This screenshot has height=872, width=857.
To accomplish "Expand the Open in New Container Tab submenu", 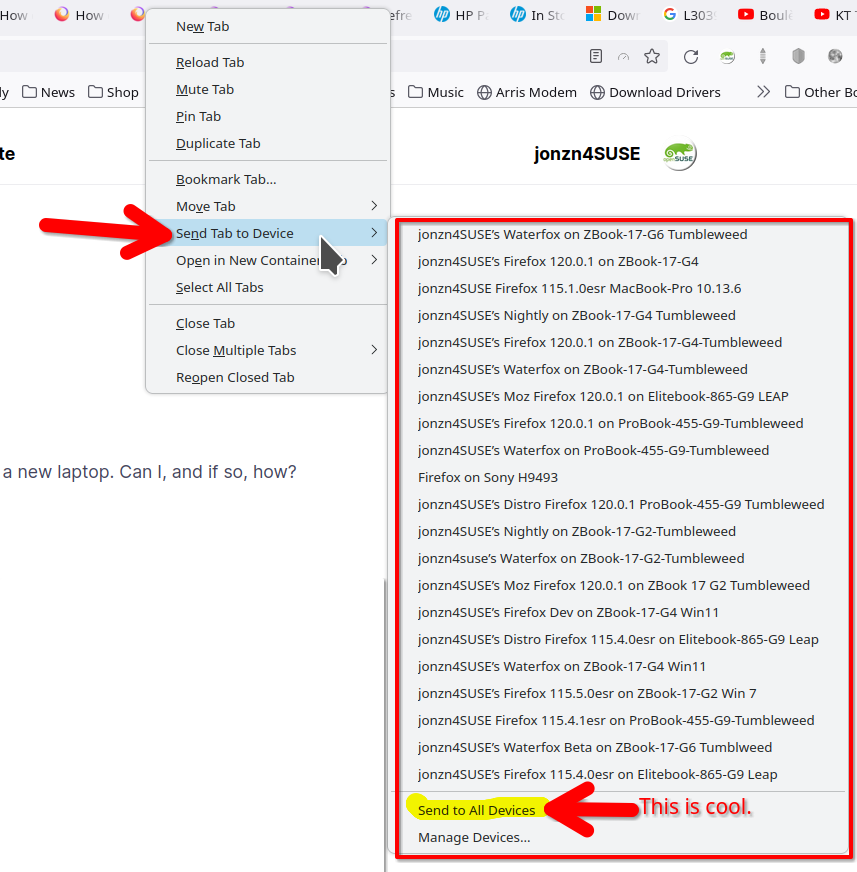I will tap(267, 260).
